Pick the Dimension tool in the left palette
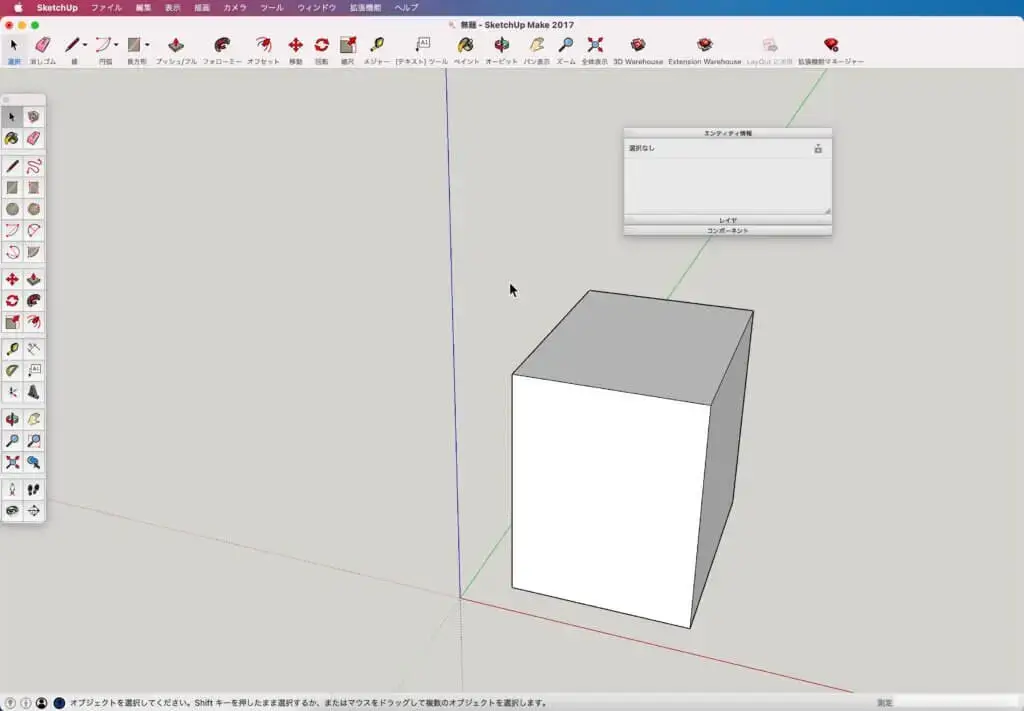 pyautogui.click(x=33, y=349)
